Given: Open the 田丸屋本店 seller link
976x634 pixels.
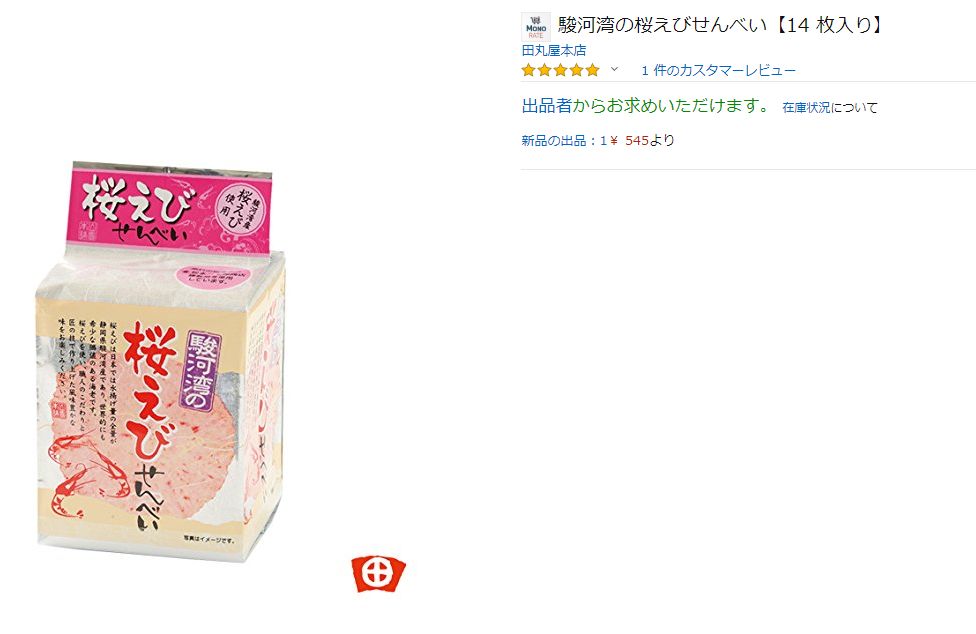Looking at the screenshot, I should point(554,50).
